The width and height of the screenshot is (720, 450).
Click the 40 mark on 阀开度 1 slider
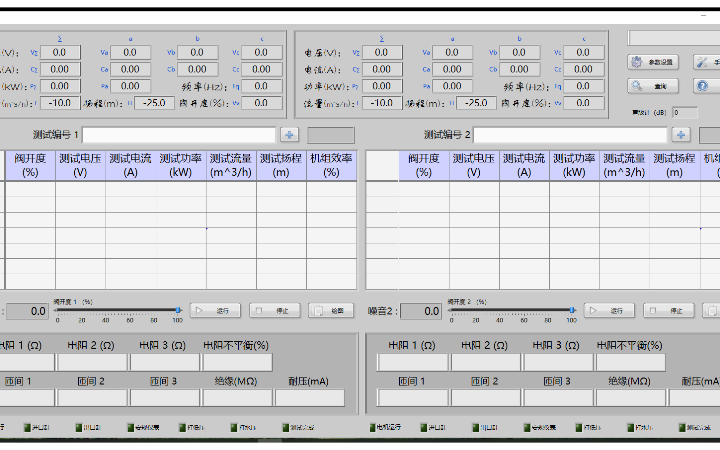click(x=106, y=320)
